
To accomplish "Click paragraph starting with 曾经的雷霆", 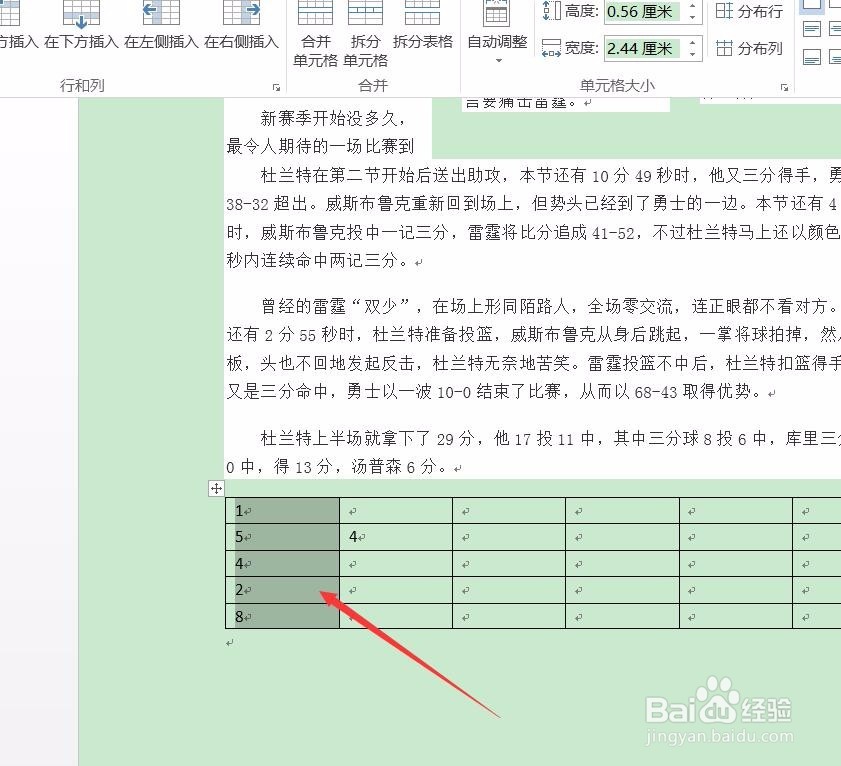I will tap(533, 349).
